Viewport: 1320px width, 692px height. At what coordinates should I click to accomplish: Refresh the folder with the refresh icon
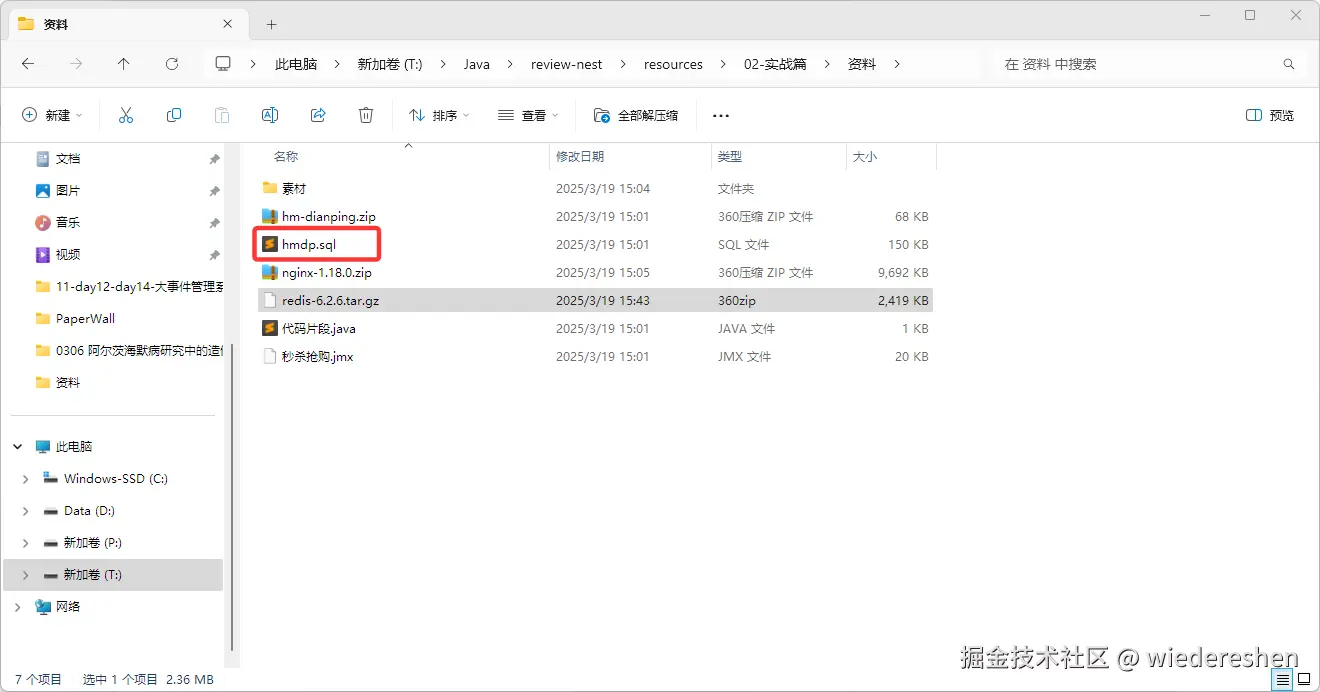(171, 64)
